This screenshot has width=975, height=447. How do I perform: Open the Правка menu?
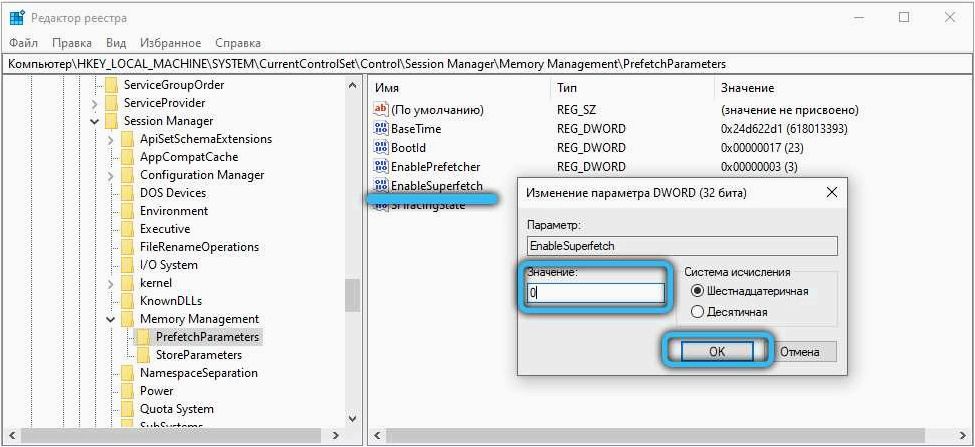(x=72, y=43)
